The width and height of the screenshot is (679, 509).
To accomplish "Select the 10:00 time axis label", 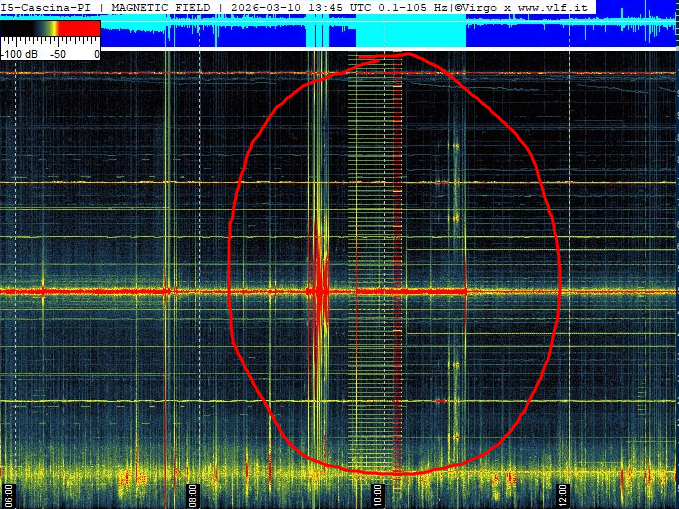I will pyautogui.click(x=378, y=494).
